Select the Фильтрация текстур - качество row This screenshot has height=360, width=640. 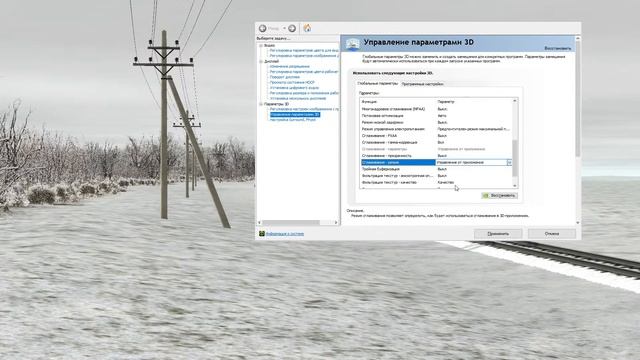click(436, 182)
